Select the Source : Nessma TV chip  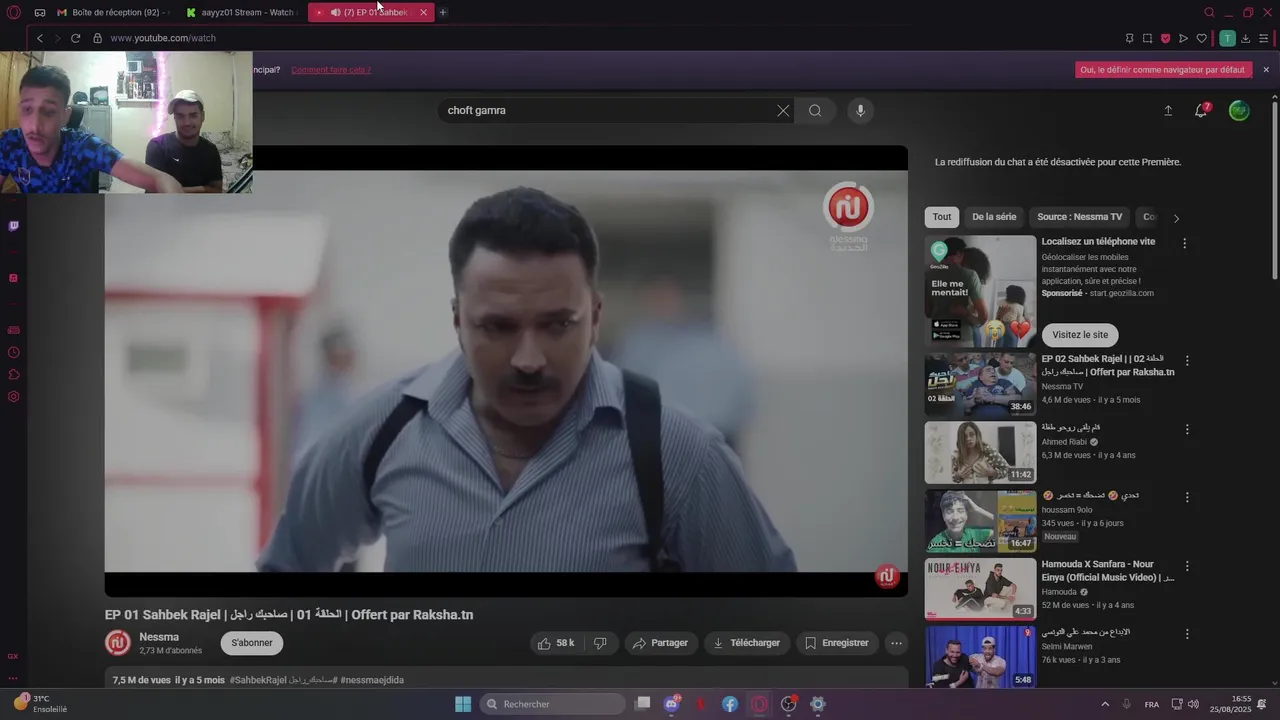point(1080,217)
